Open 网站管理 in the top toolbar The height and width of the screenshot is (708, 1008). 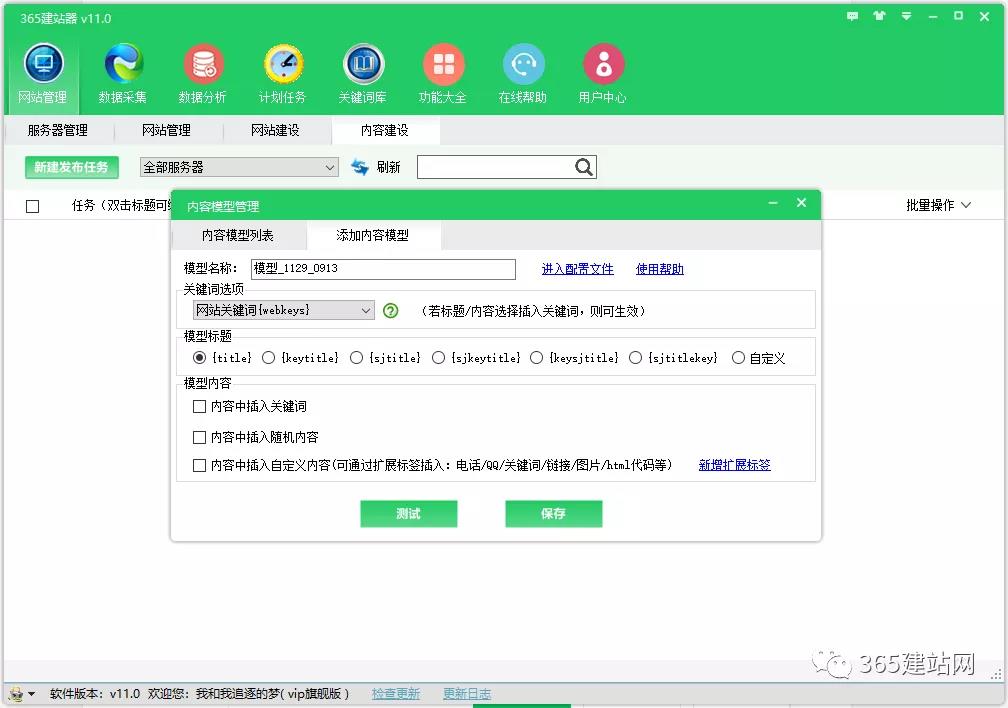click(43, 74)
